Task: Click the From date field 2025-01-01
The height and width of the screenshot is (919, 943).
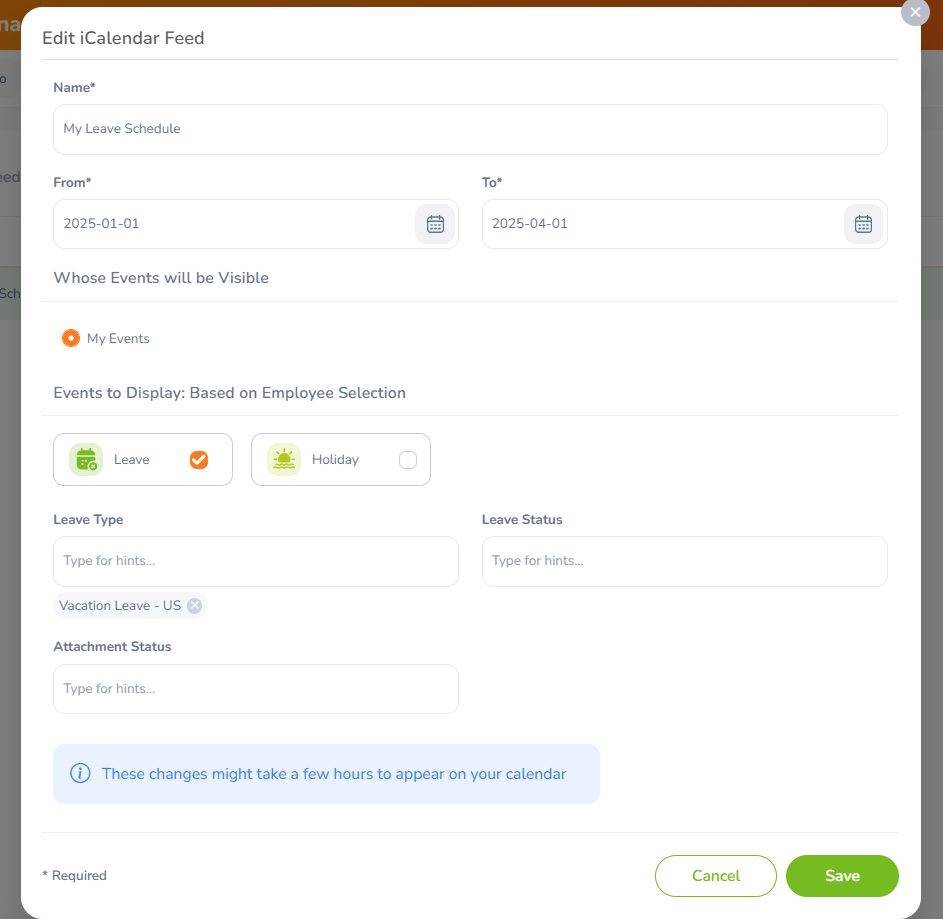Action: [x=235, y=224]
